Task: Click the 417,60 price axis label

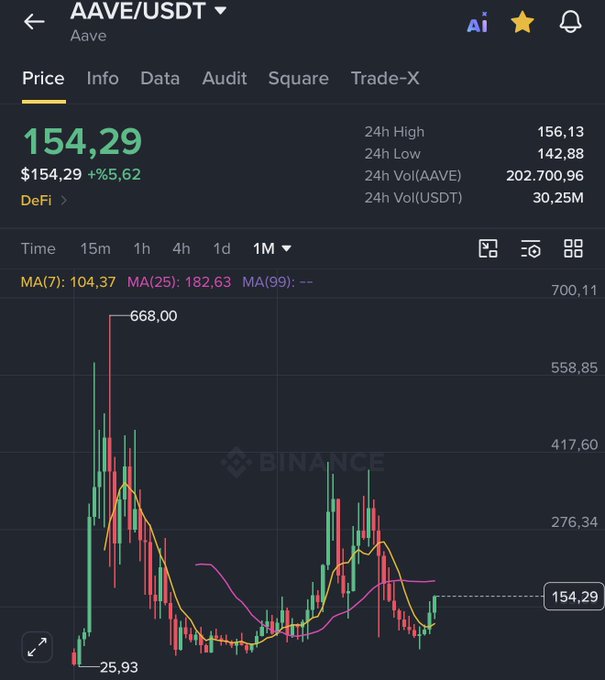Action: (574, 445)
